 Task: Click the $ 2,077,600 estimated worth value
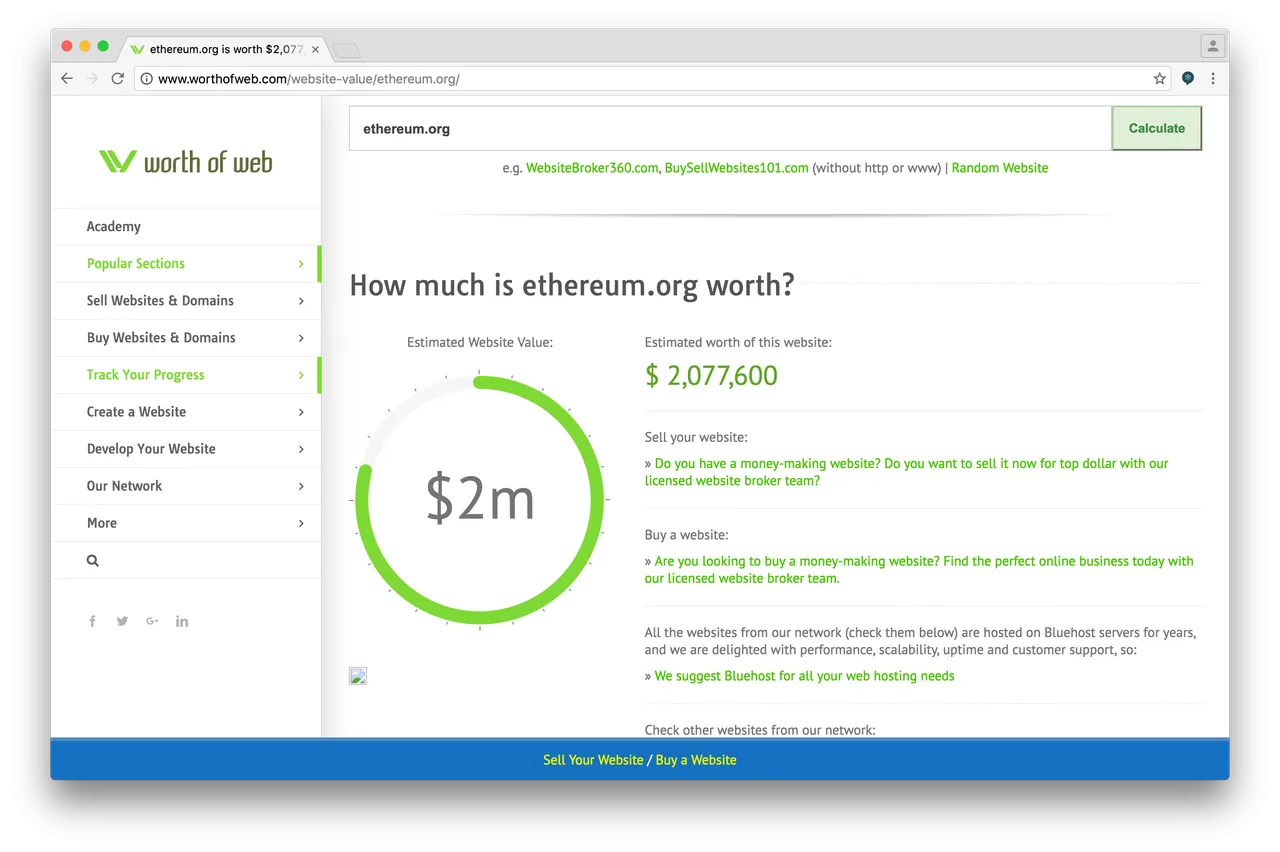click(x=711, y=376)
